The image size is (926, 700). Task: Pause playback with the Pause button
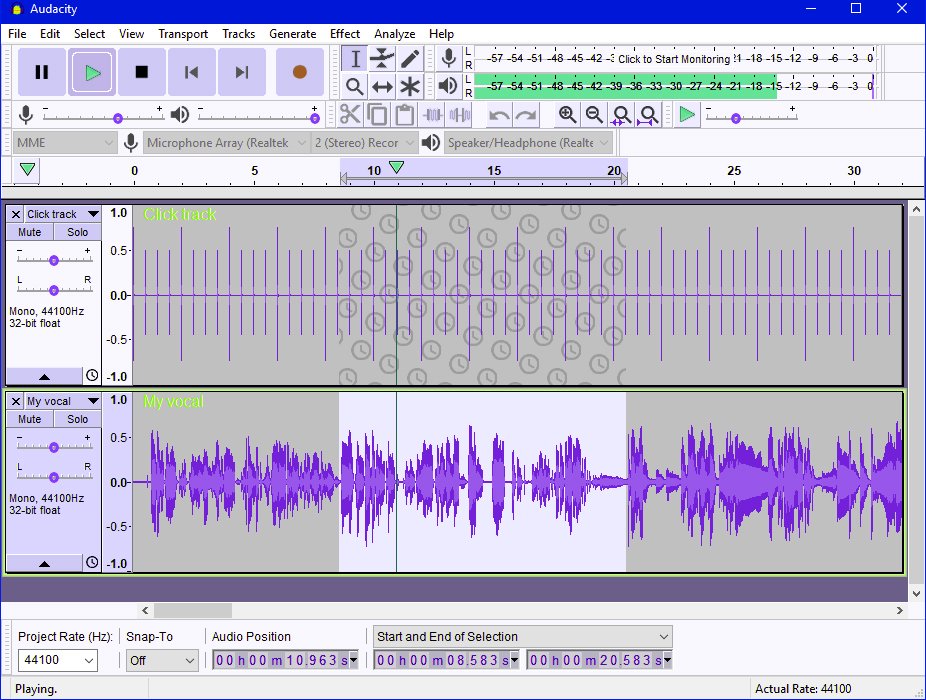[x=41, y=72]
